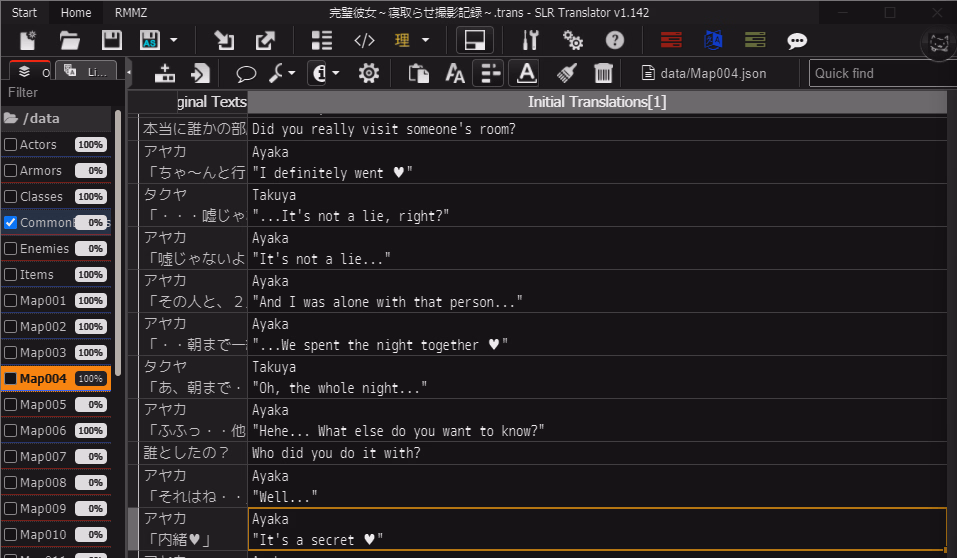Expand the kanji translator dropdown arrow
The width and height of the screenshot is (957, 558).
click(x=425, y=41)
